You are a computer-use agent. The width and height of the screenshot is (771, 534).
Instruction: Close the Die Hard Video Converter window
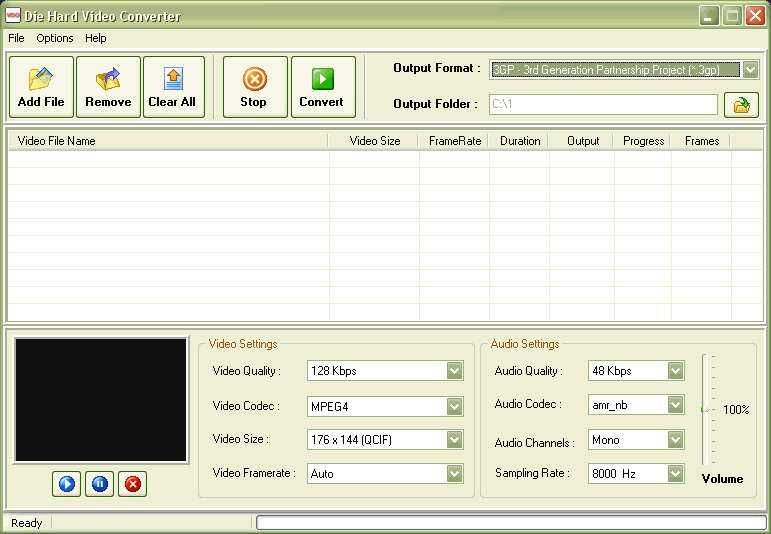pos(755,16)
